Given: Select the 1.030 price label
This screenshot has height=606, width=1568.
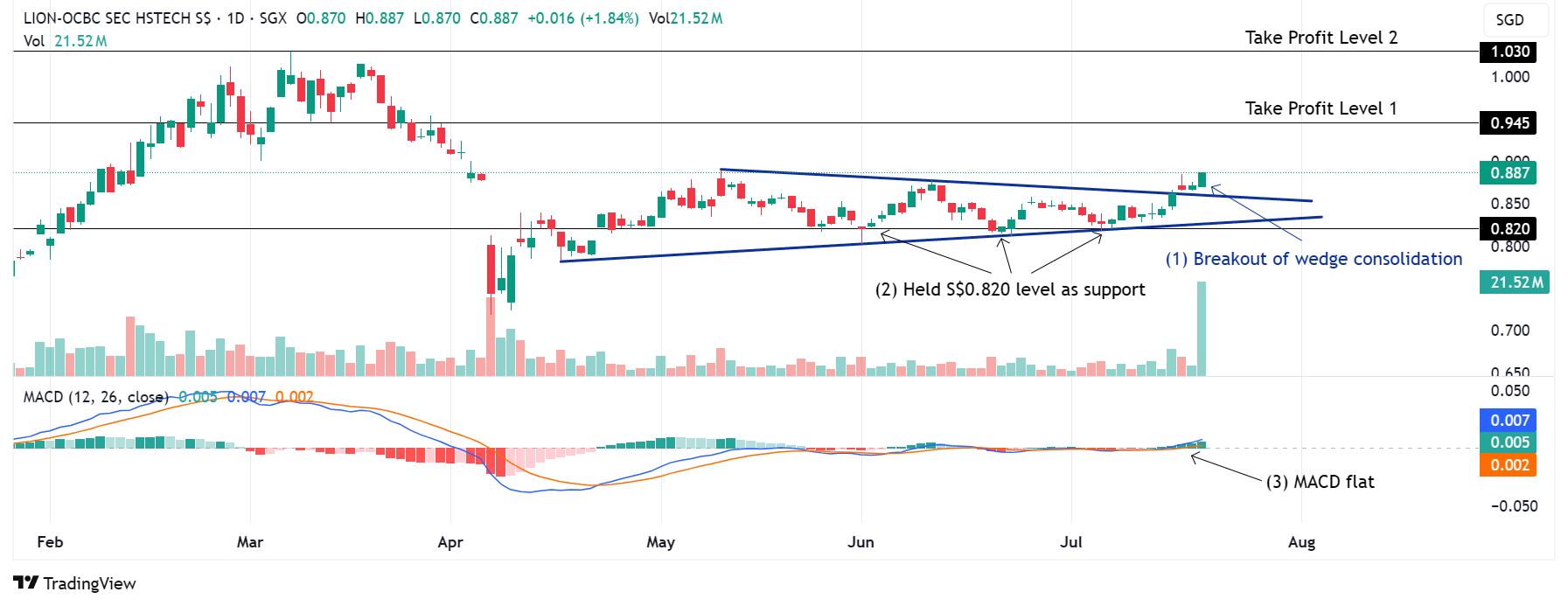Looking at the screenshot, I should coord(1508,52).
